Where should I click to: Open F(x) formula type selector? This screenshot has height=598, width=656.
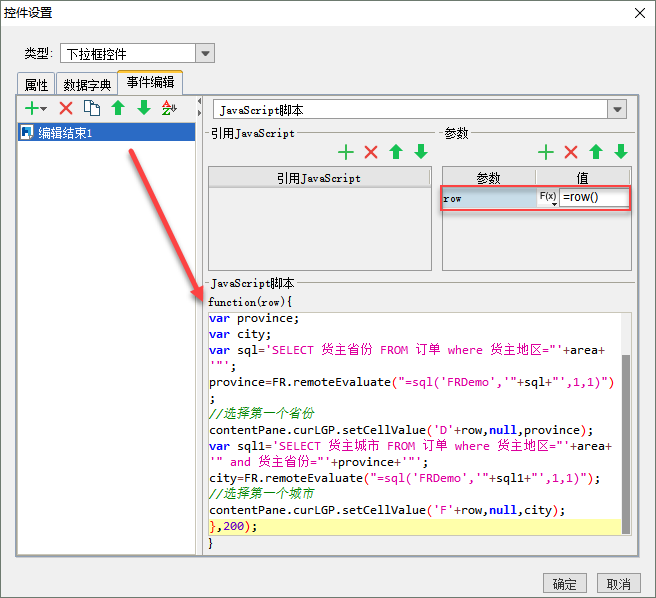(548, 198)
